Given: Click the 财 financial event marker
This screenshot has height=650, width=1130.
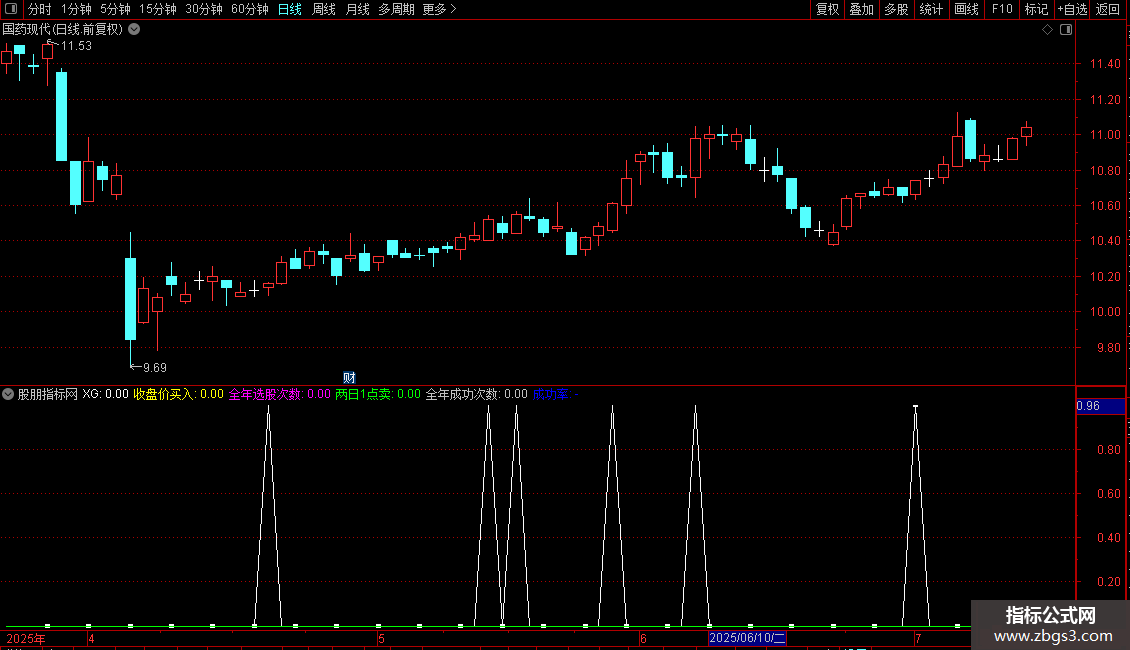Looking at the screenshot, I should pos(350,378).
